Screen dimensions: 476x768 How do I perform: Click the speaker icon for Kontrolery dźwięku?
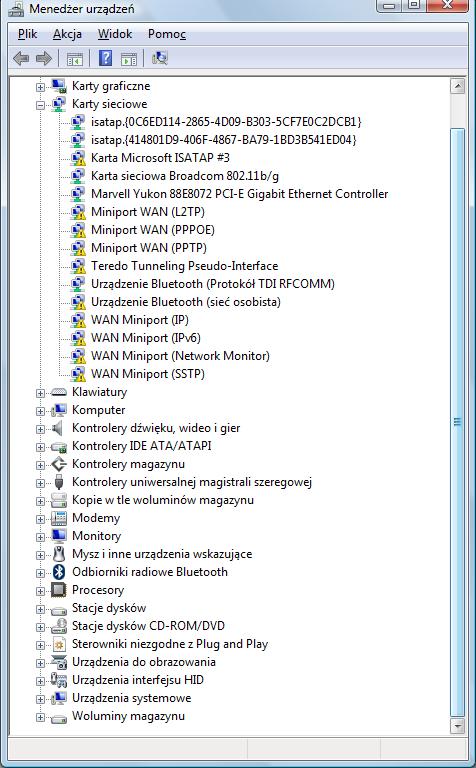[x=58, y=428]
